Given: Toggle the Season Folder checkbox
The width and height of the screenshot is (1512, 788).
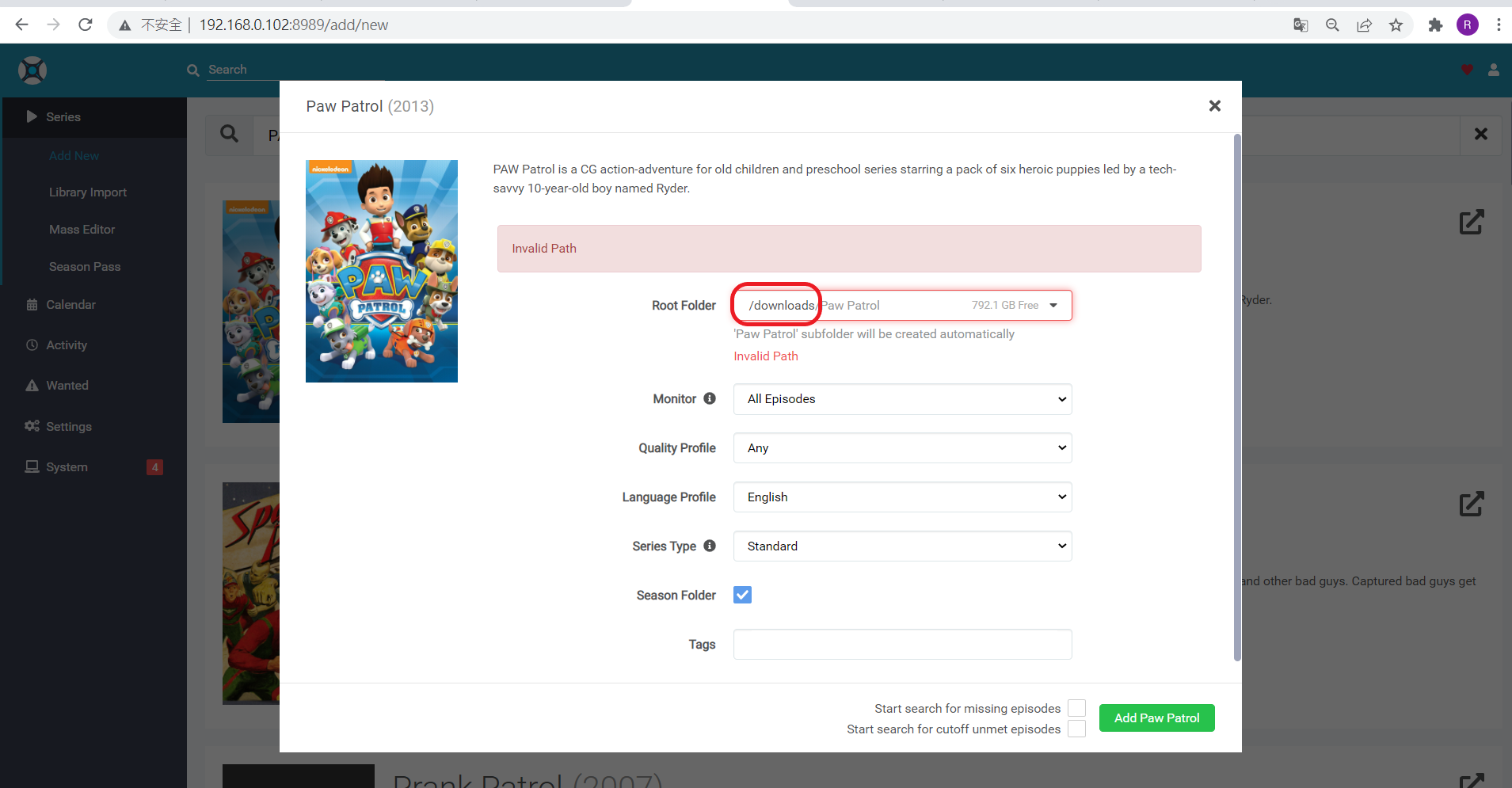Looking at the screenshot, I should [742, 595].
